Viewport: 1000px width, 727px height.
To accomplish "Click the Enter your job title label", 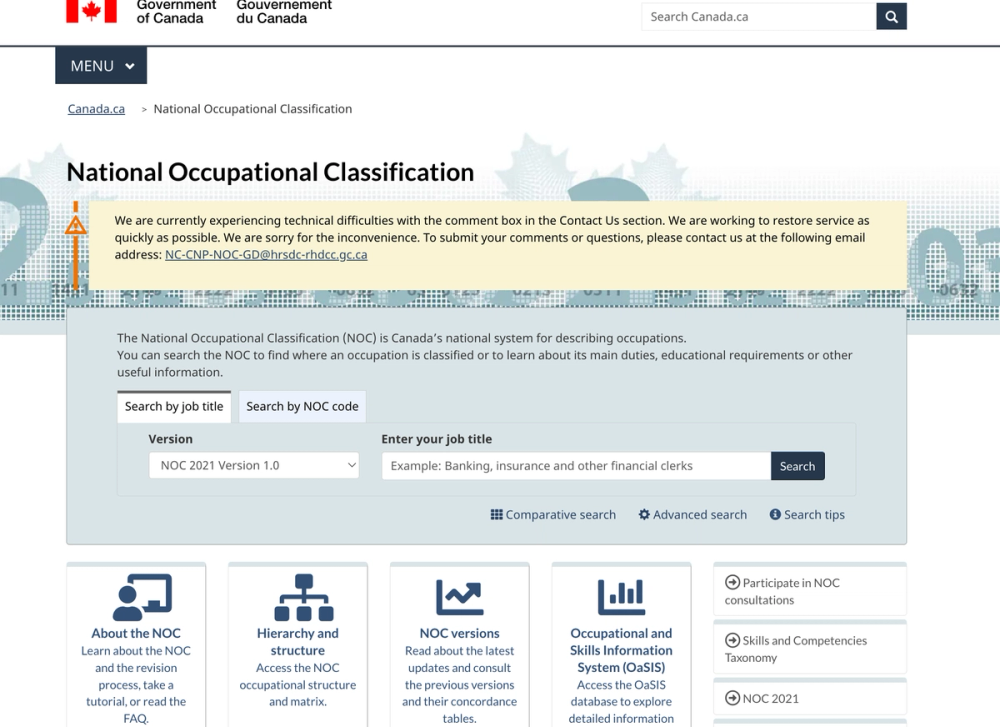I will coord(437,439).
